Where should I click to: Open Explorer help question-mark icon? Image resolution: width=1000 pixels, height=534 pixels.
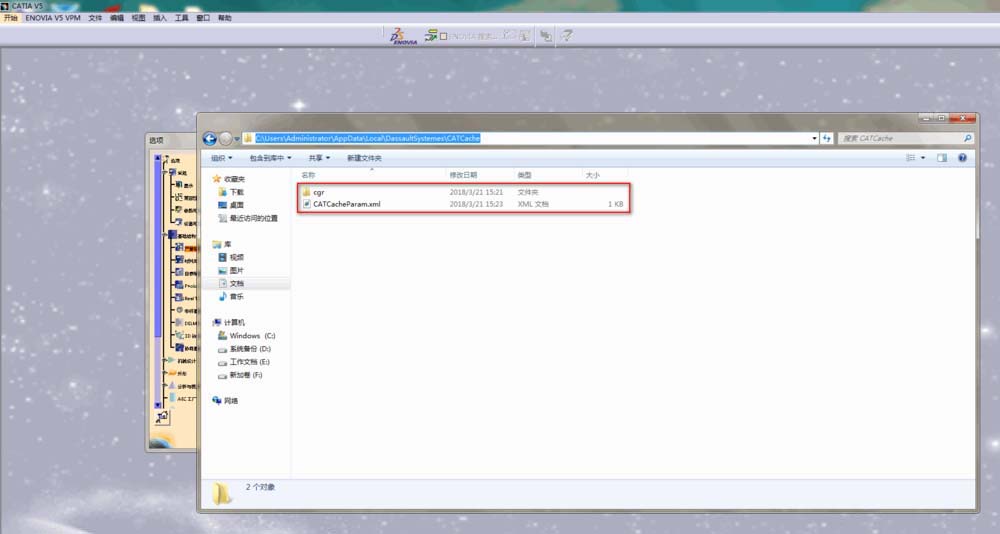(x=962, y=158)
